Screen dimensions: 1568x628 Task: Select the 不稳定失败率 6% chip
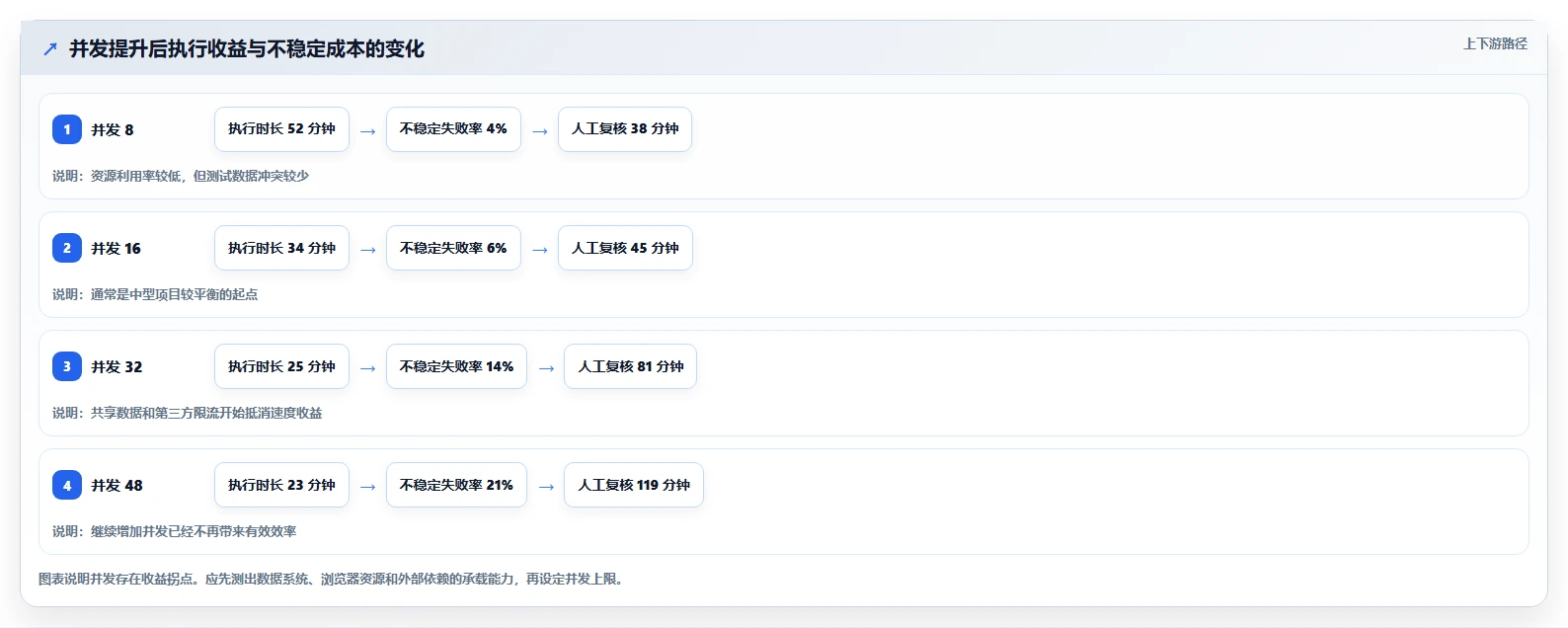tap(453, 248)
